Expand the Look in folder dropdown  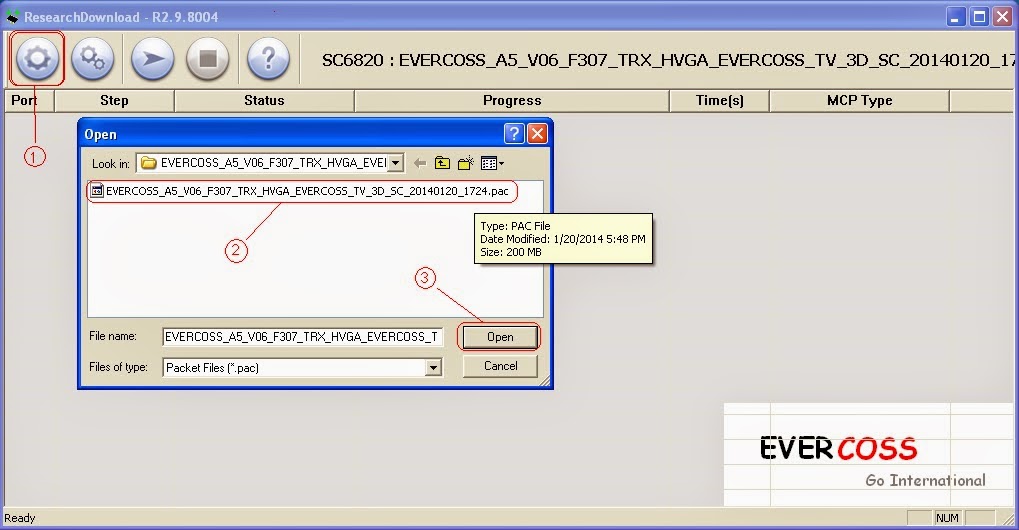pyautogui.click(x=395, y=163)
